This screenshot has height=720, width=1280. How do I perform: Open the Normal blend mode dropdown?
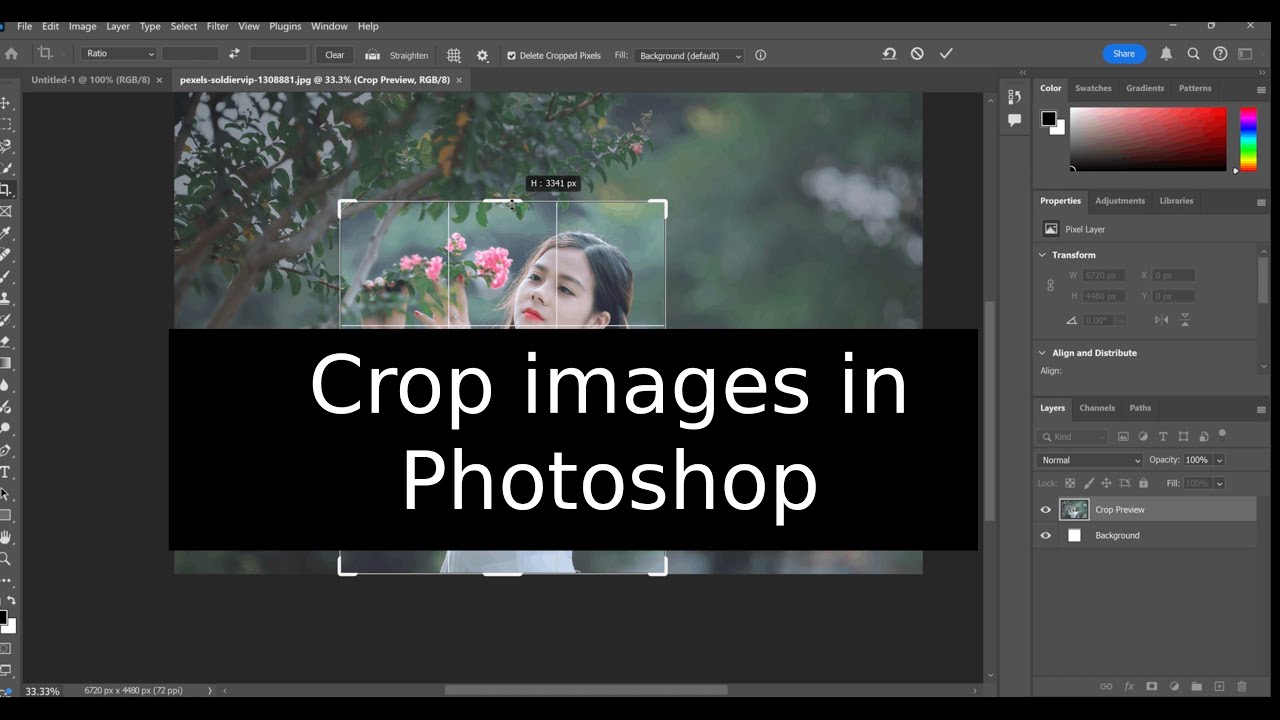[x=1089, y=460]
